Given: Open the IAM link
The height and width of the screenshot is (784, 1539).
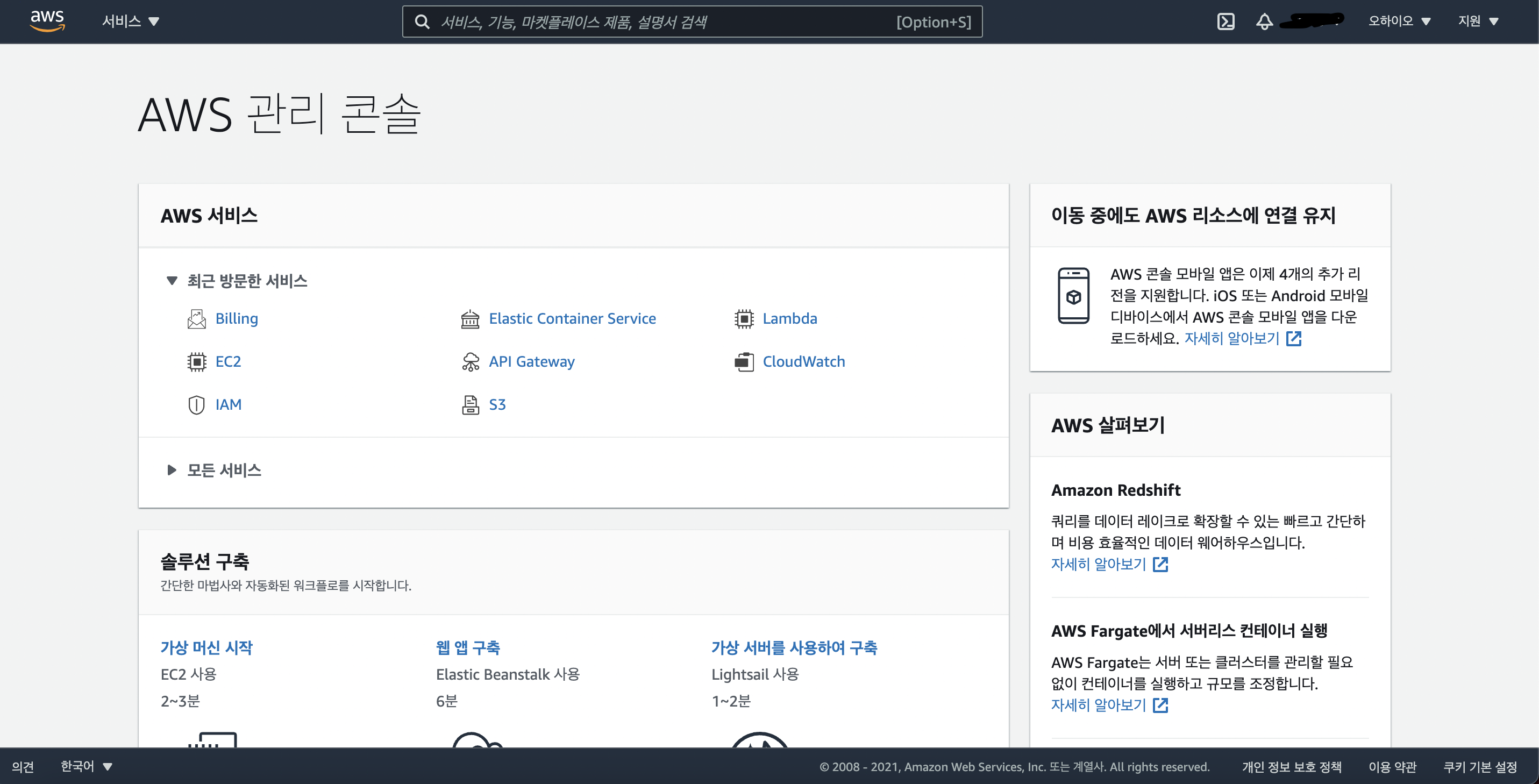Looking at the screenshot, I should click(x=228, y=405).
